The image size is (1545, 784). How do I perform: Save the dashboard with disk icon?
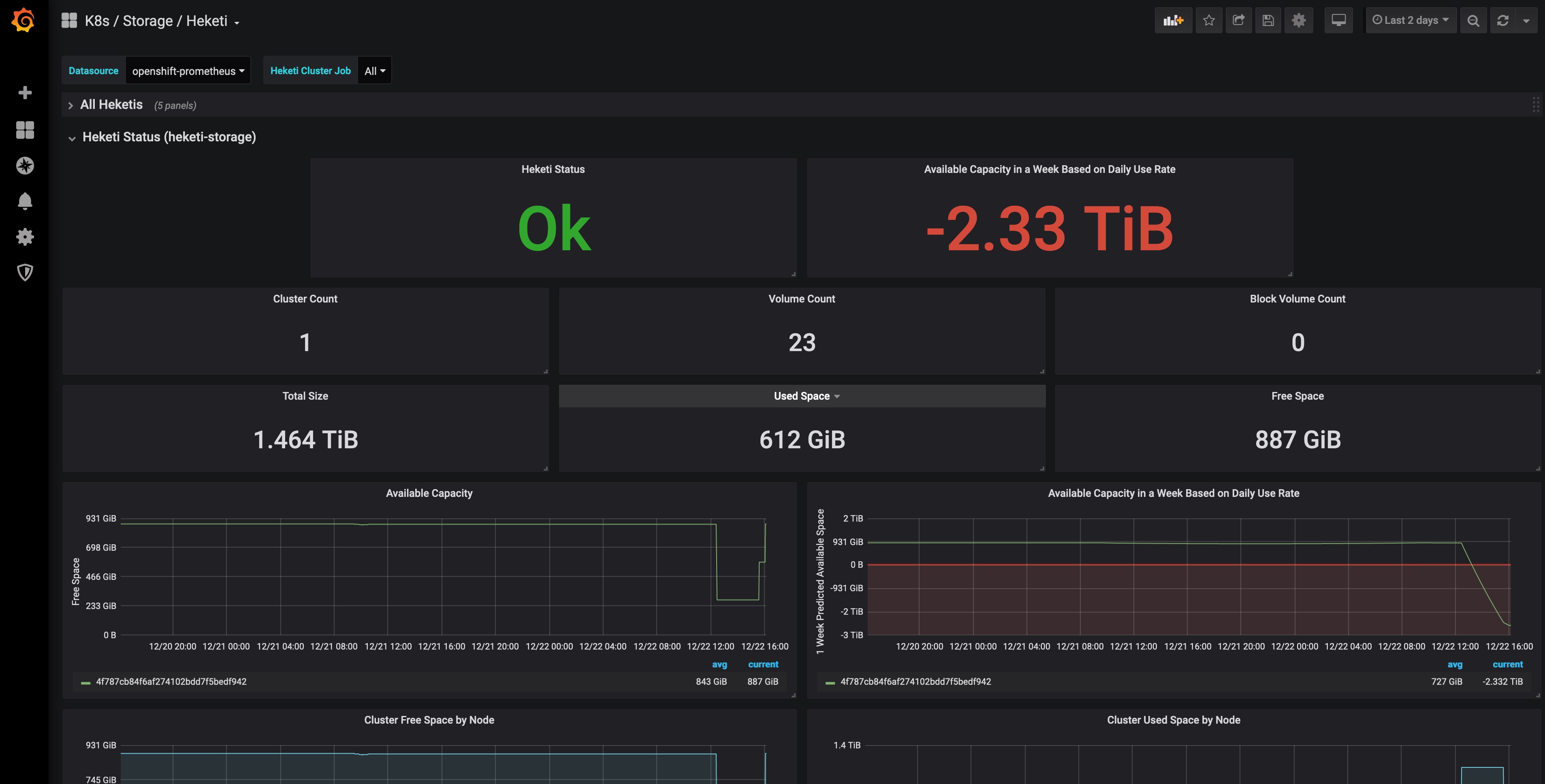[x=1268, y=20]
